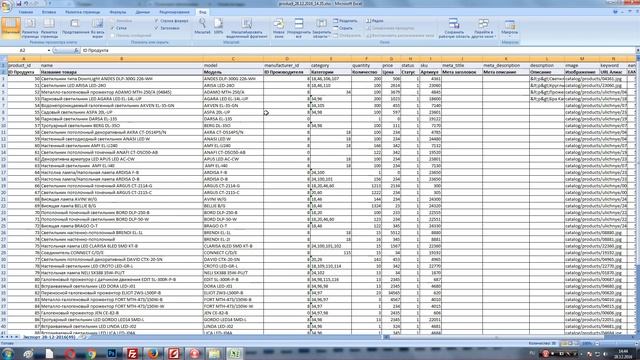Open the Рецензирование ribbon tab

(x=174, y=12)
